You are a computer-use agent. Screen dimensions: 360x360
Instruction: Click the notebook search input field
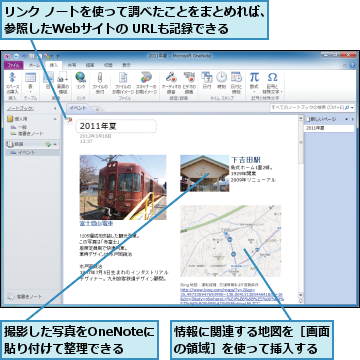pos(307,108)
